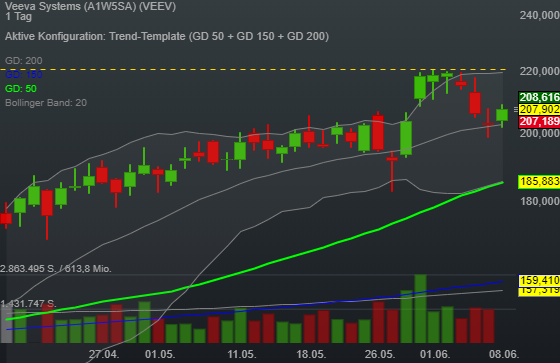Click the 159,410 GD 150 value tag

click(539, 280)
